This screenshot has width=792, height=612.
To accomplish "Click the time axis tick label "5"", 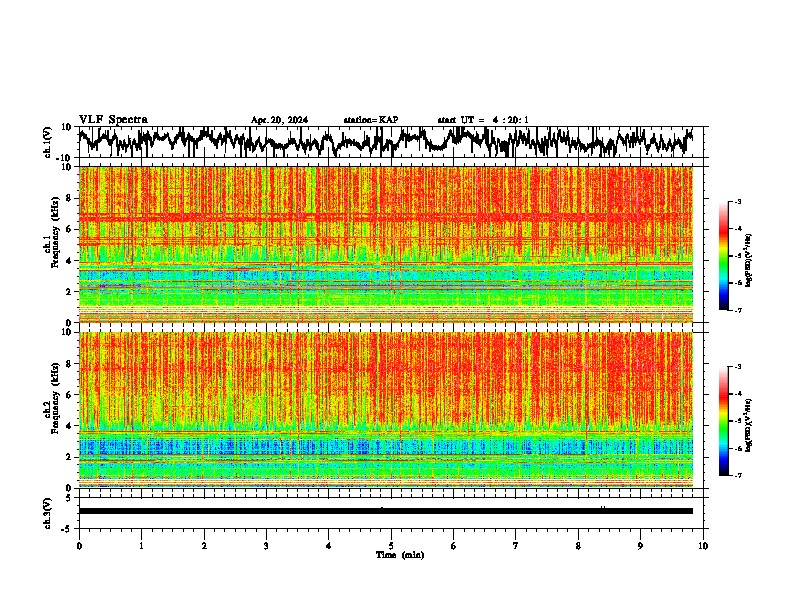I will tap(391, 546).
